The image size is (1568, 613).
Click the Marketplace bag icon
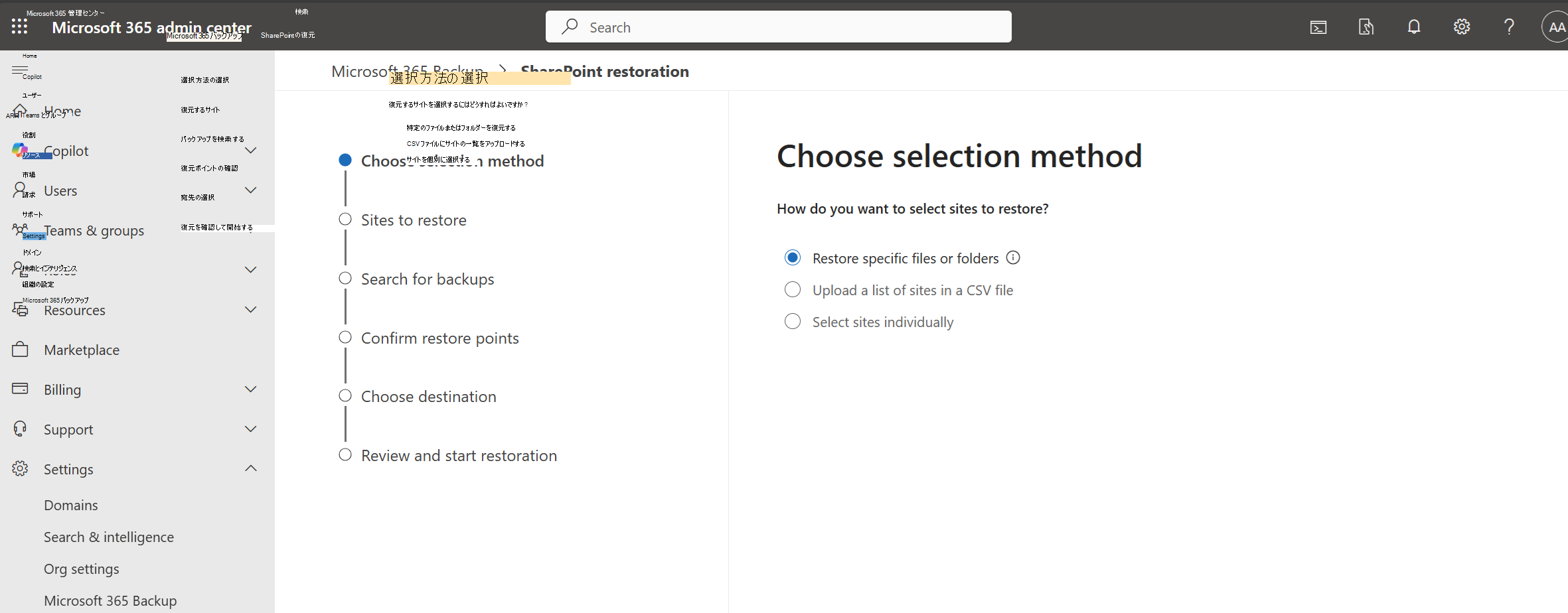pos(20,350)
